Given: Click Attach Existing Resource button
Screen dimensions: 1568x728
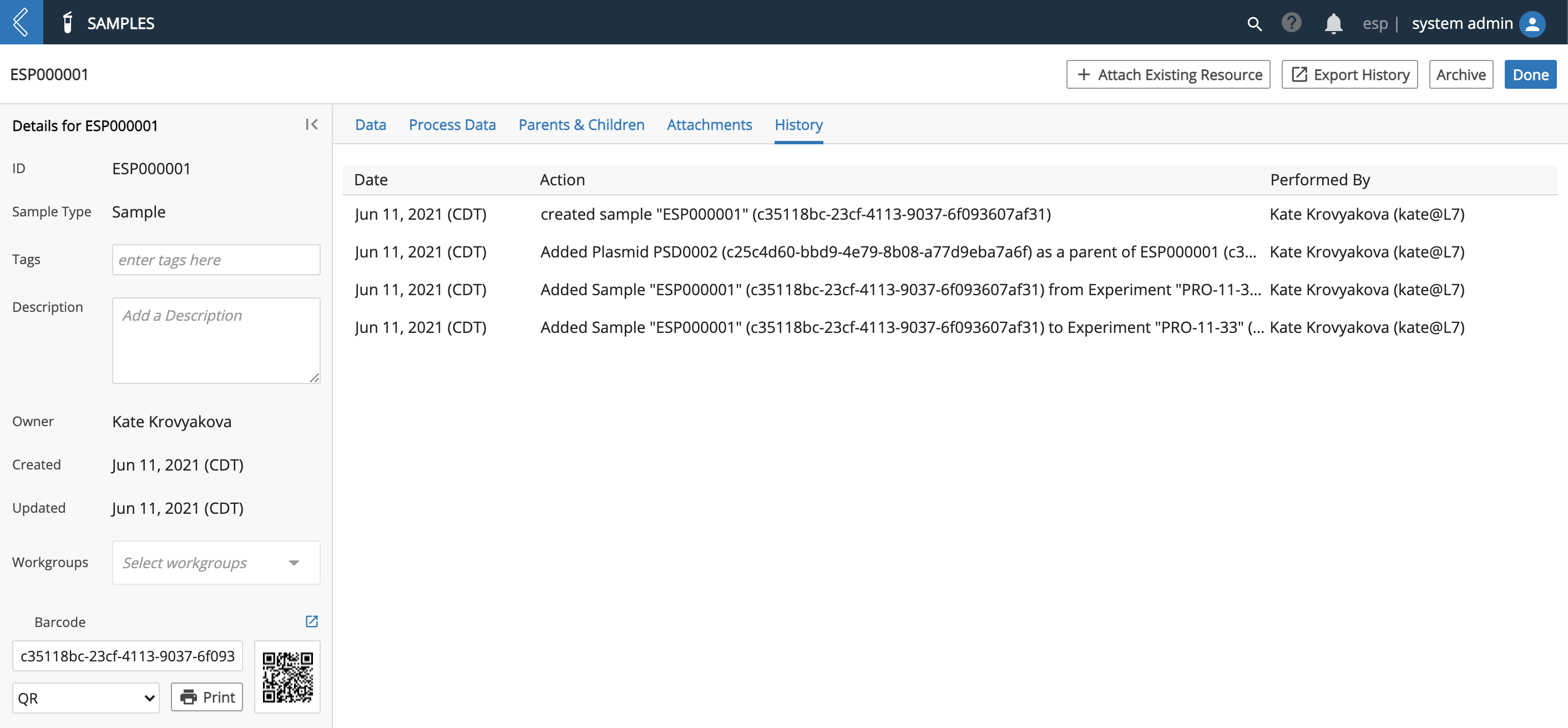Looking at the screenshot, I should click(x=1167, y=74).
